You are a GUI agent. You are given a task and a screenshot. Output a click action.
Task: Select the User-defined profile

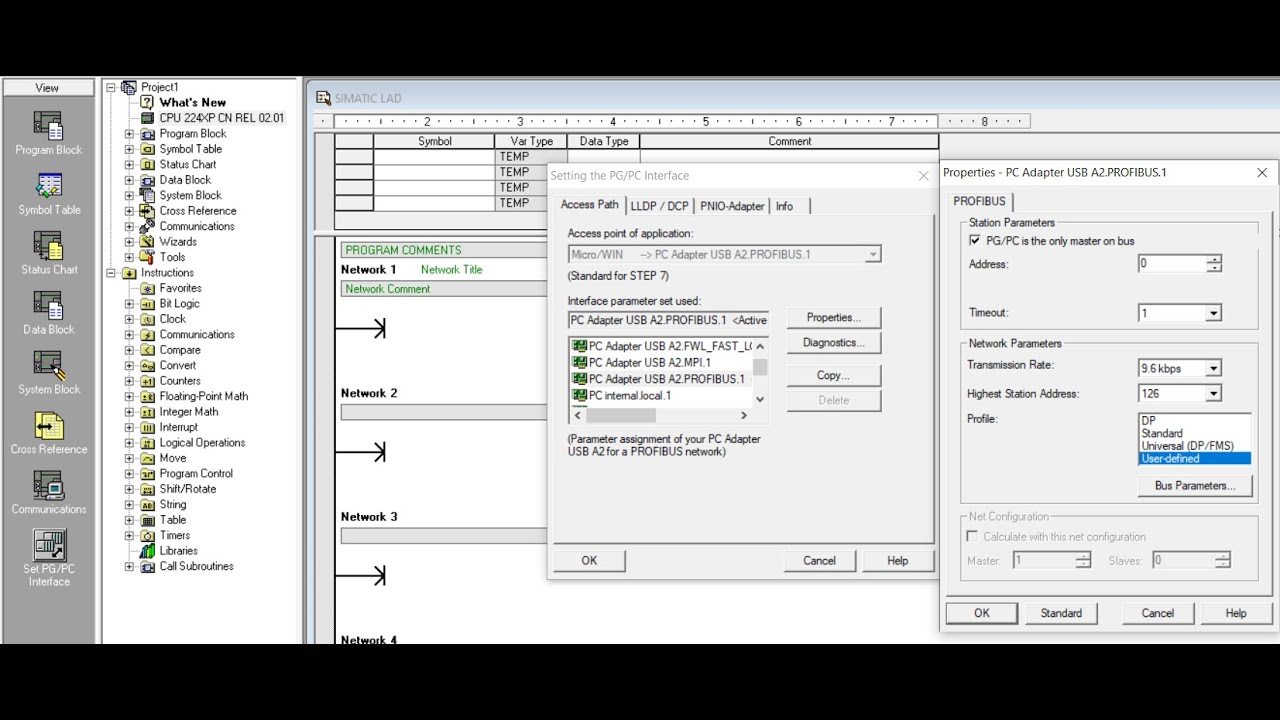pyautogui.click(x=1195, y=459)
